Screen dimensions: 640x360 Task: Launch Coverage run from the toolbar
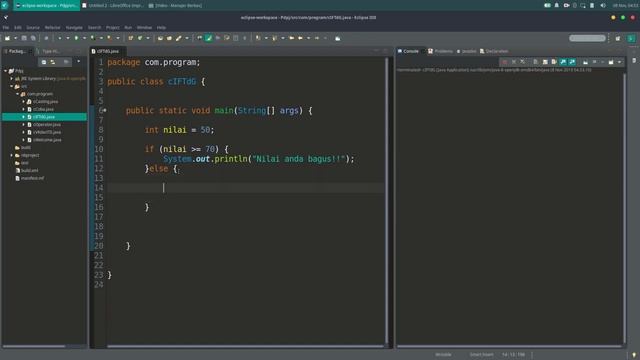click(x=93, y=38)
